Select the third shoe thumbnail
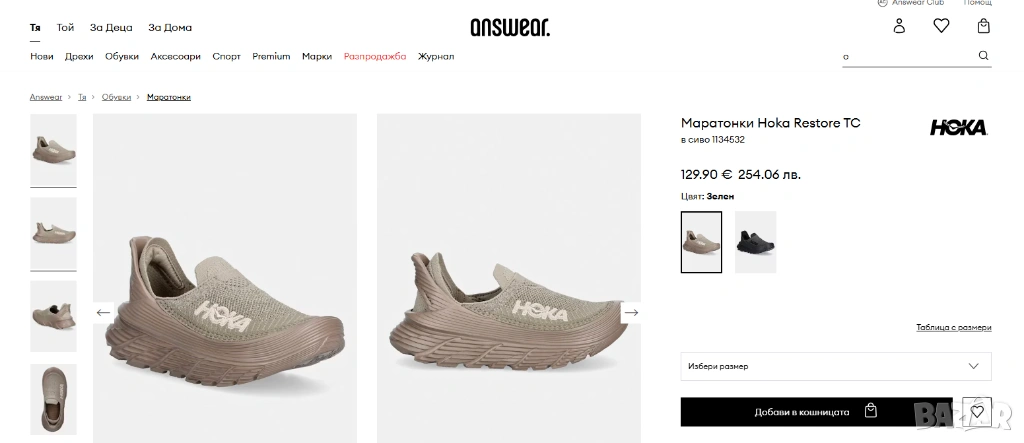 (x=54, y=316)
